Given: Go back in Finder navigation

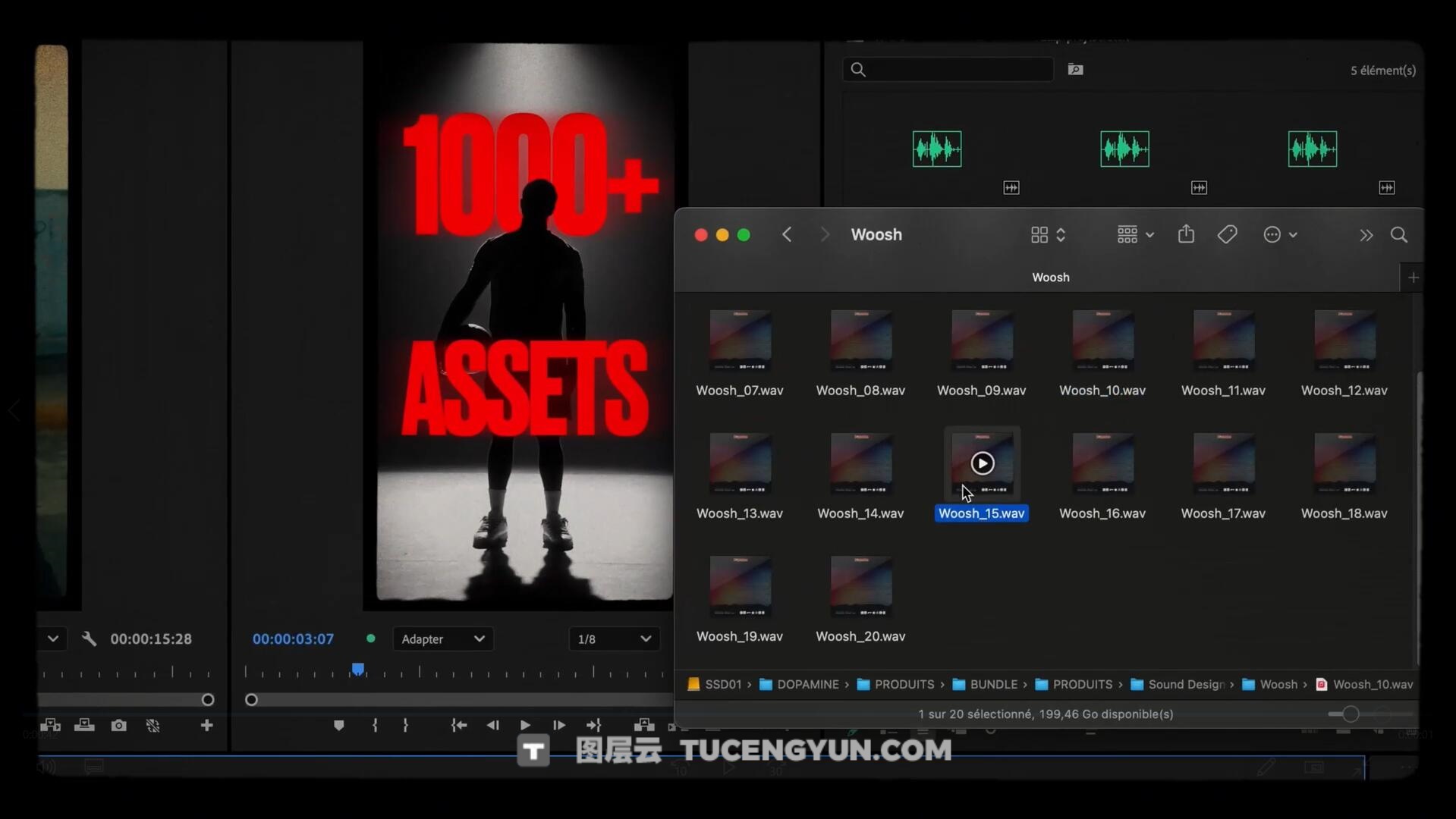Looking at the screenshot, I should [x=787, y=235].
